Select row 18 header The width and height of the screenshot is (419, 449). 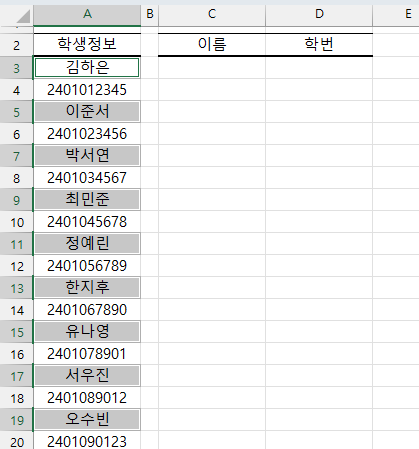tap(16, 398)
